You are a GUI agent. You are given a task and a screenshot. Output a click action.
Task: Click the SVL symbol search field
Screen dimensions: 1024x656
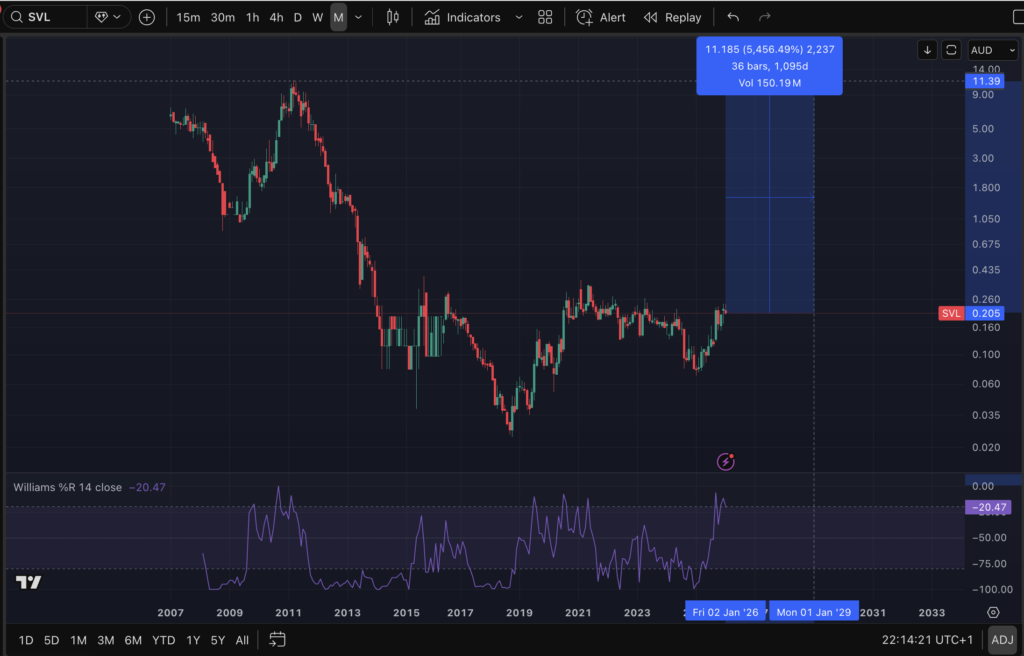[45, 17]
